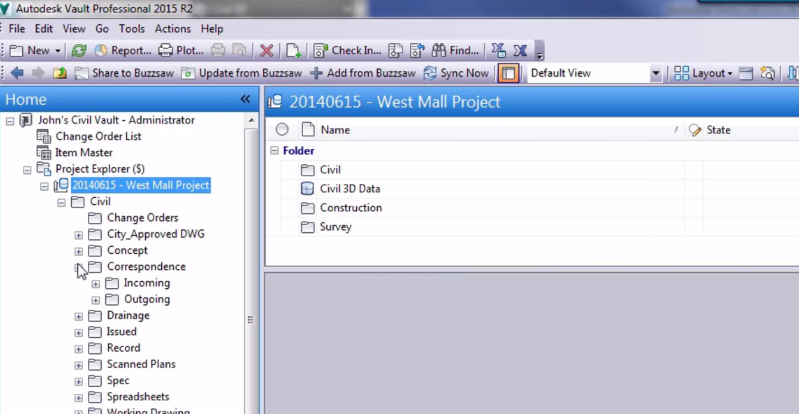The width and height of the screenshot is (799, 414).
Task: Click the plain blue X icon
Action: (520, 50)
